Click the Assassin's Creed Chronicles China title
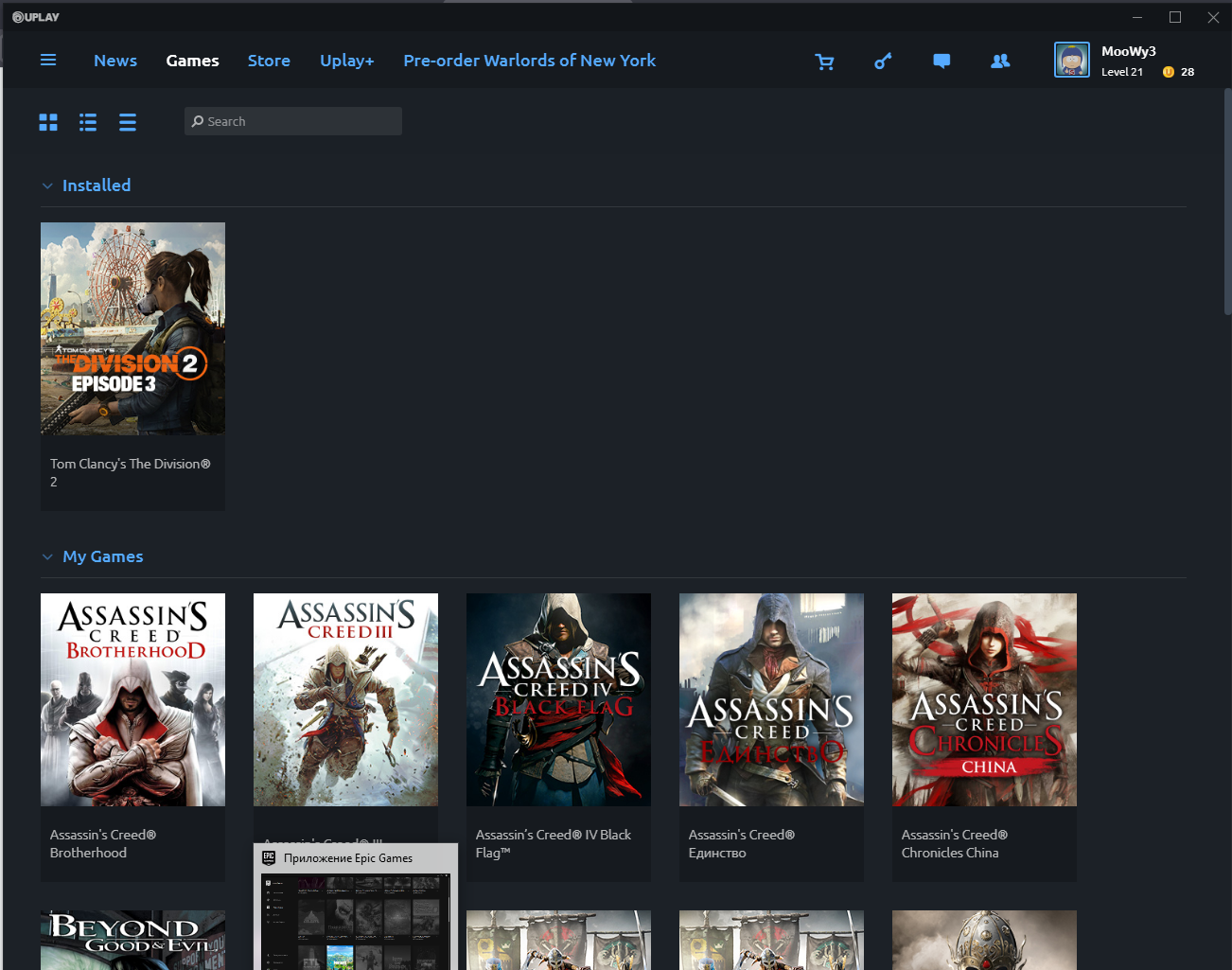 955,843
